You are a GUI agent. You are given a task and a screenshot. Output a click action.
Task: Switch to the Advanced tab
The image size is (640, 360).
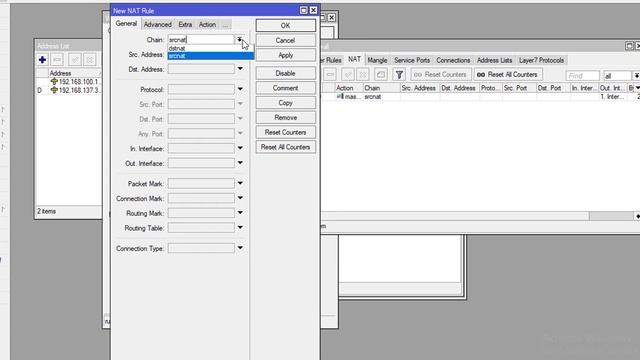coord(158,24)
